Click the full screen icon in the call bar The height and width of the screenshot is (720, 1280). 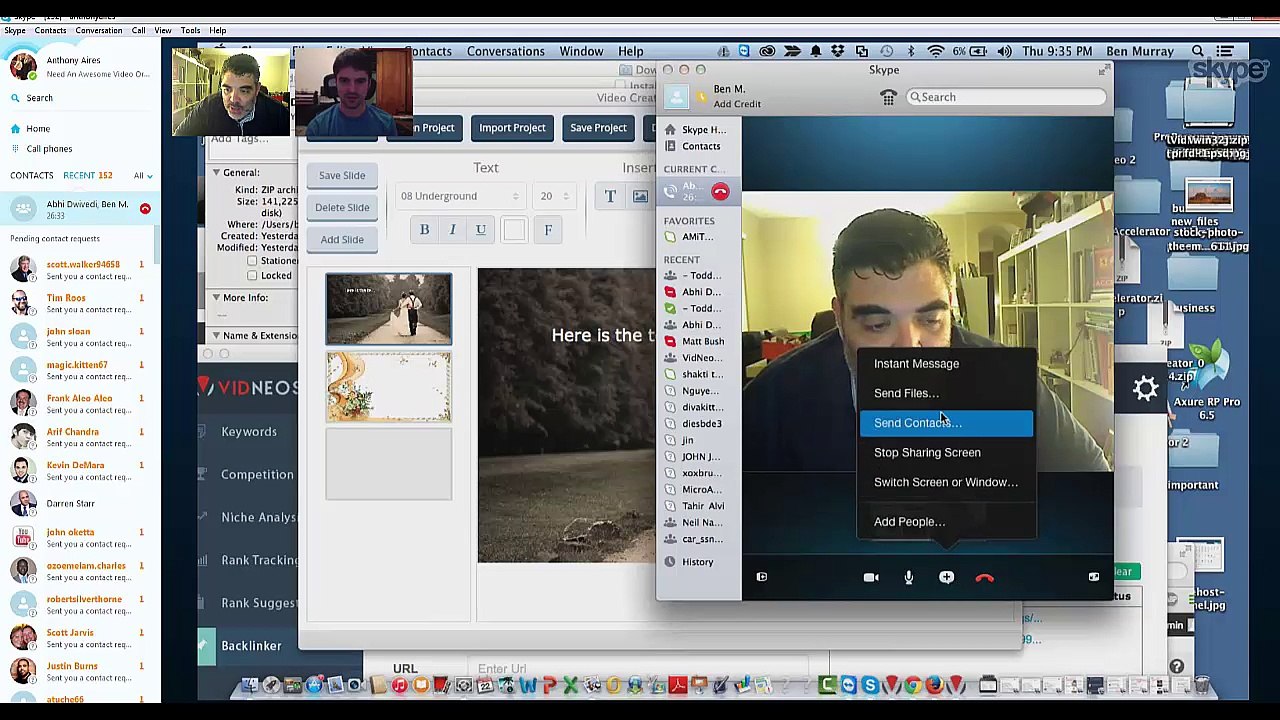click(1094, 577)
